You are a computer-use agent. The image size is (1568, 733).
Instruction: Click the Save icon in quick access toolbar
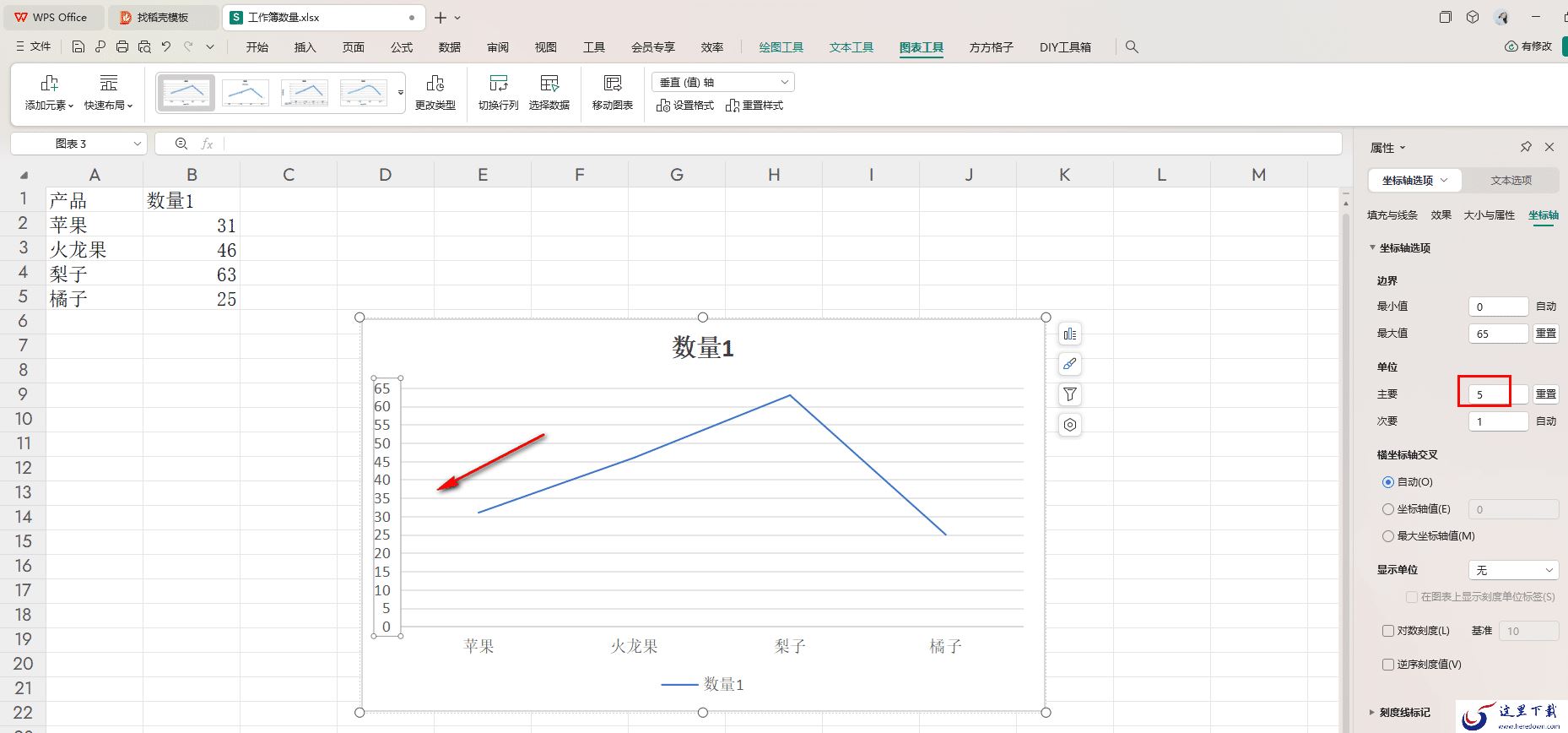click(78, 47)
